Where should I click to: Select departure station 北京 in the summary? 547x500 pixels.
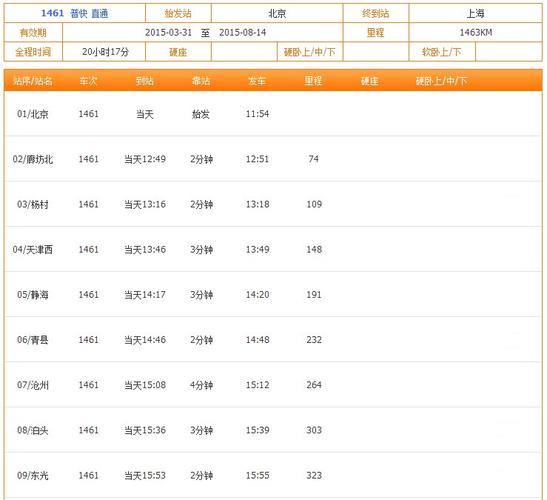click(x=277, y=13)
